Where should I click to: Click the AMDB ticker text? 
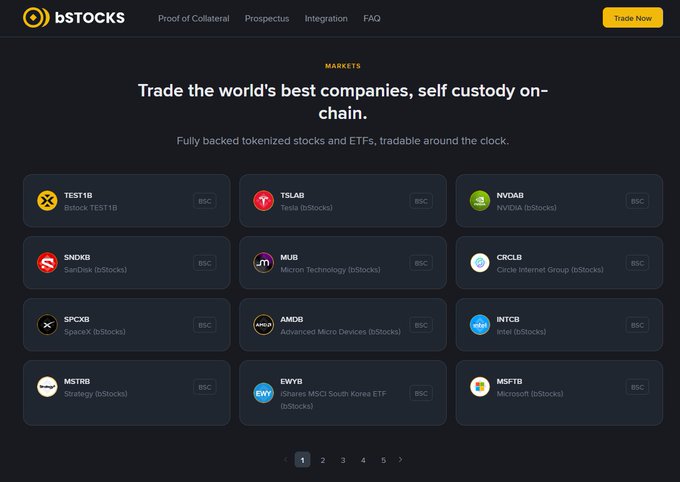291,319
